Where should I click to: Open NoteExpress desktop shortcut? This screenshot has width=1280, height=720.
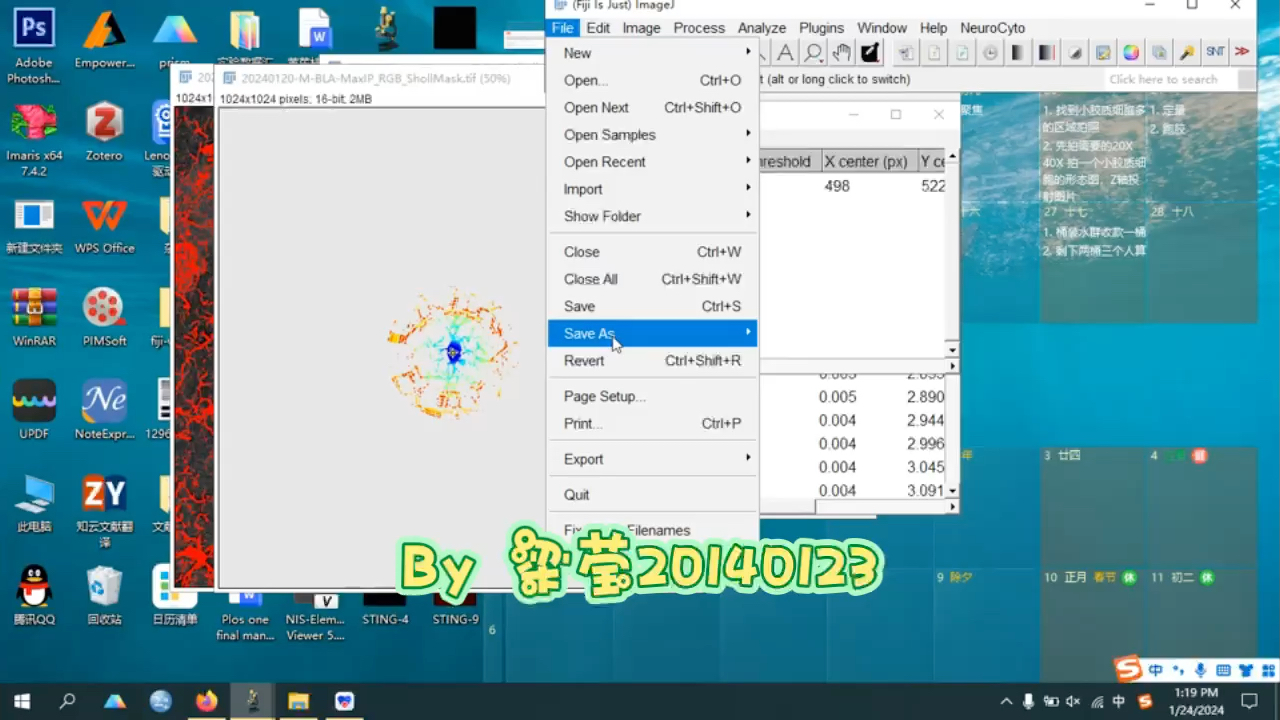point(104,410)
